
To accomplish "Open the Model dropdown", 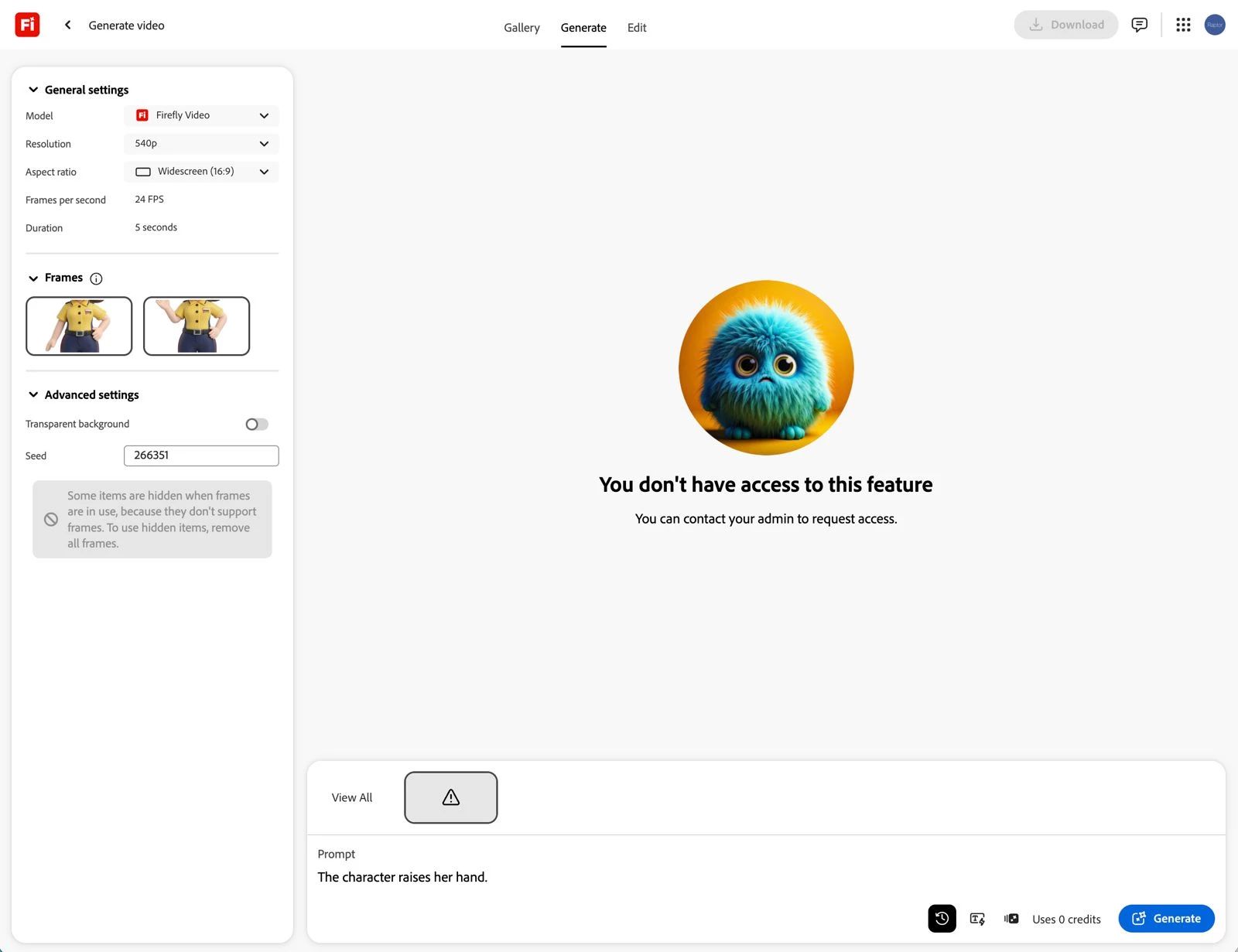I will 201,115.
